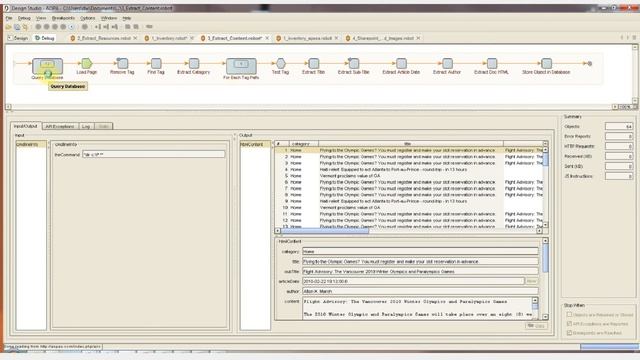Click the results table vertical scrollbar
Viewport: 640px width, 360px height.
(x=546, y=186)
